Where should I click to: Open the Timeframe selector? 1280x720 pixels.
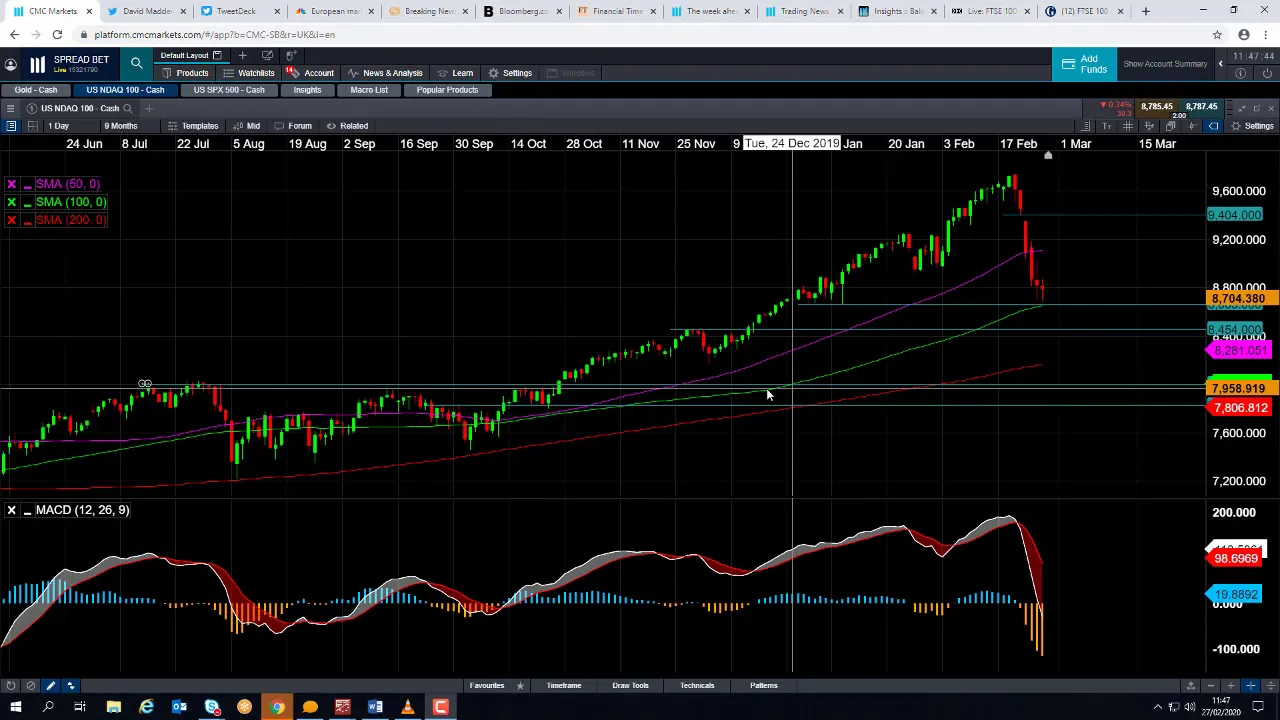pos(564,686)
